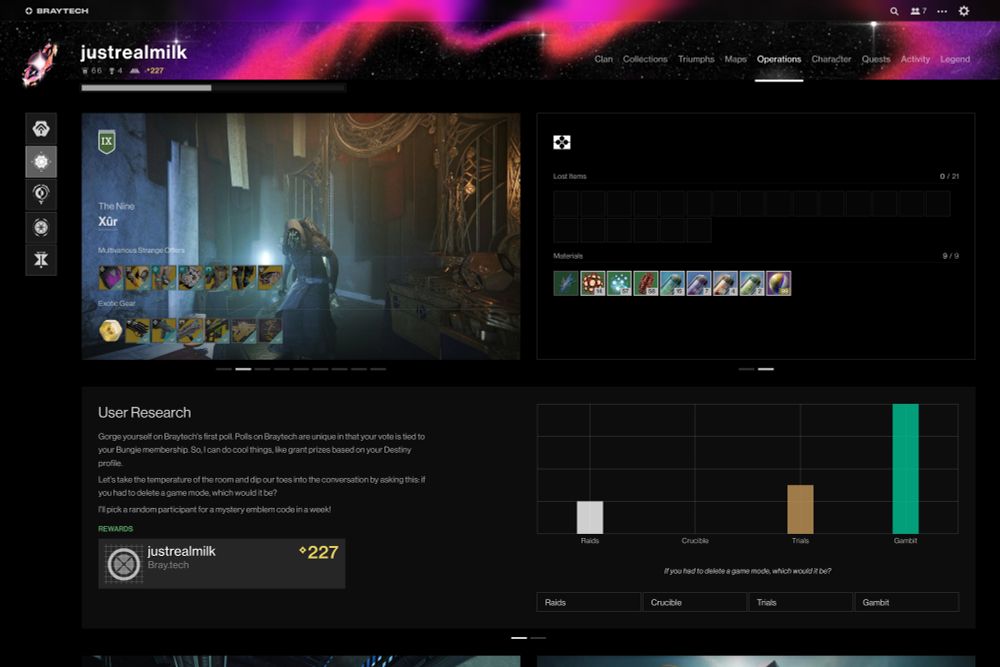The height and width of the screenshot is (667, 1000).
Task: Go to second slide indicator under User Research
Action: pos(538,638)
